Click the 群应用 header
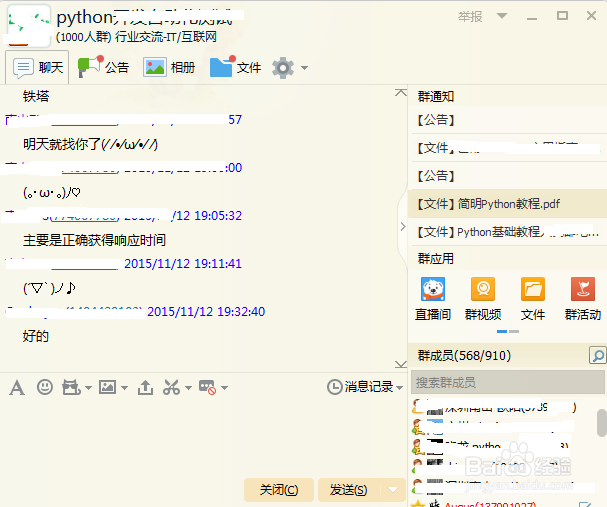The image size is (607, 507). point(436,259)
